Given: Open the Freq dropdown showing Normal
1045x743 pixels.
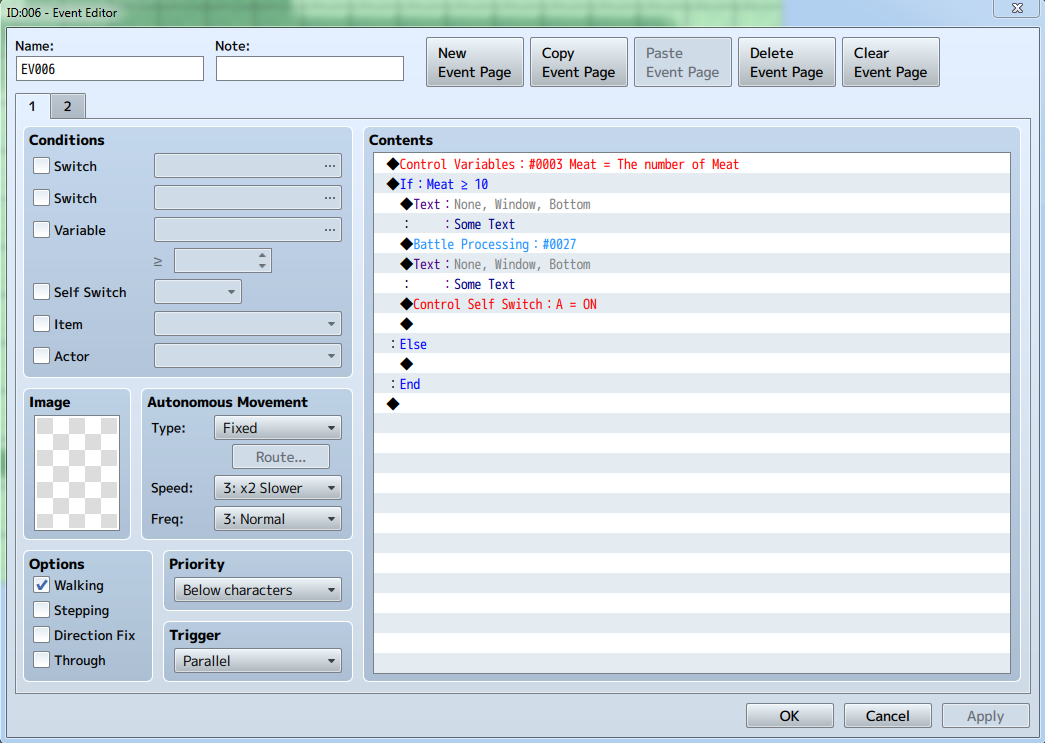Looking at the screenshot, I should (278, 519).
